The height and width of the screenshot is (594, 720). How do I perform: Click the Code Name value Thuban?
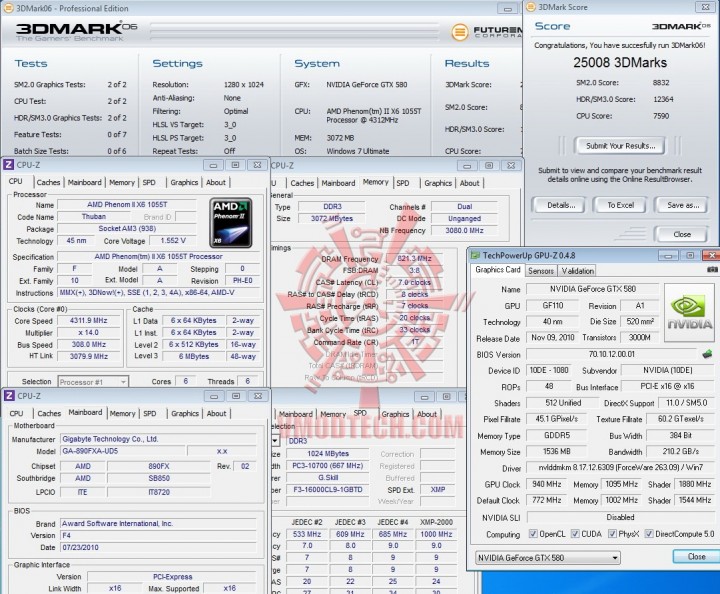[x=94, y=217]
